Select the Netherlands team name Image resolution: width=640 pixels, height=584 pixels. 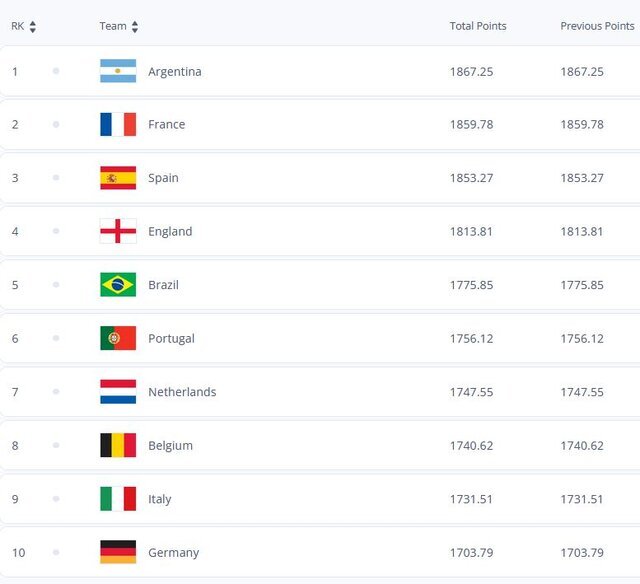(x=182, y=392)
